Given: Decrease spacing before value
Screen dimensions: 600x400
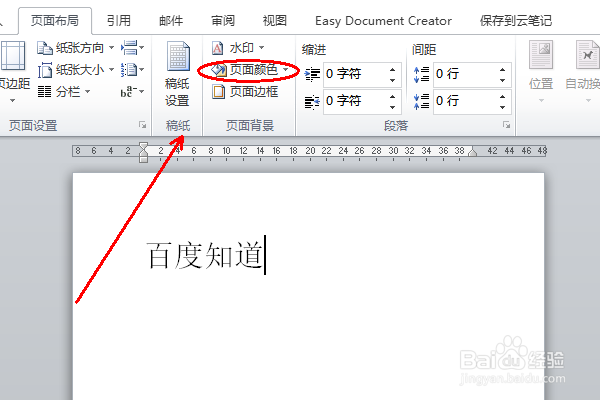Looking at the screenshot, I should (502, 80).
